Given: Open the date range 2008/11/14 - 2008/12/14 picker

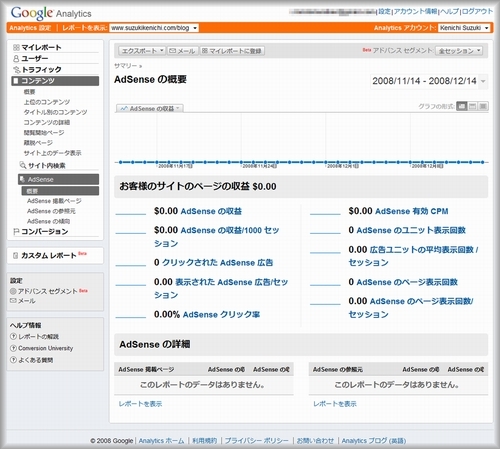Looking at the screenshot, I should (x=429, y=81).
